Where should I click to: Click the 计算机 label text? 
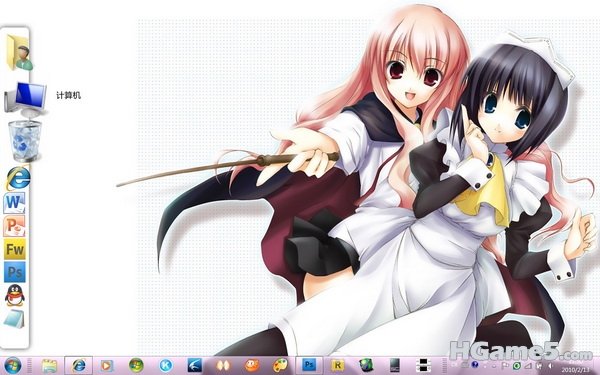(68, 96)
